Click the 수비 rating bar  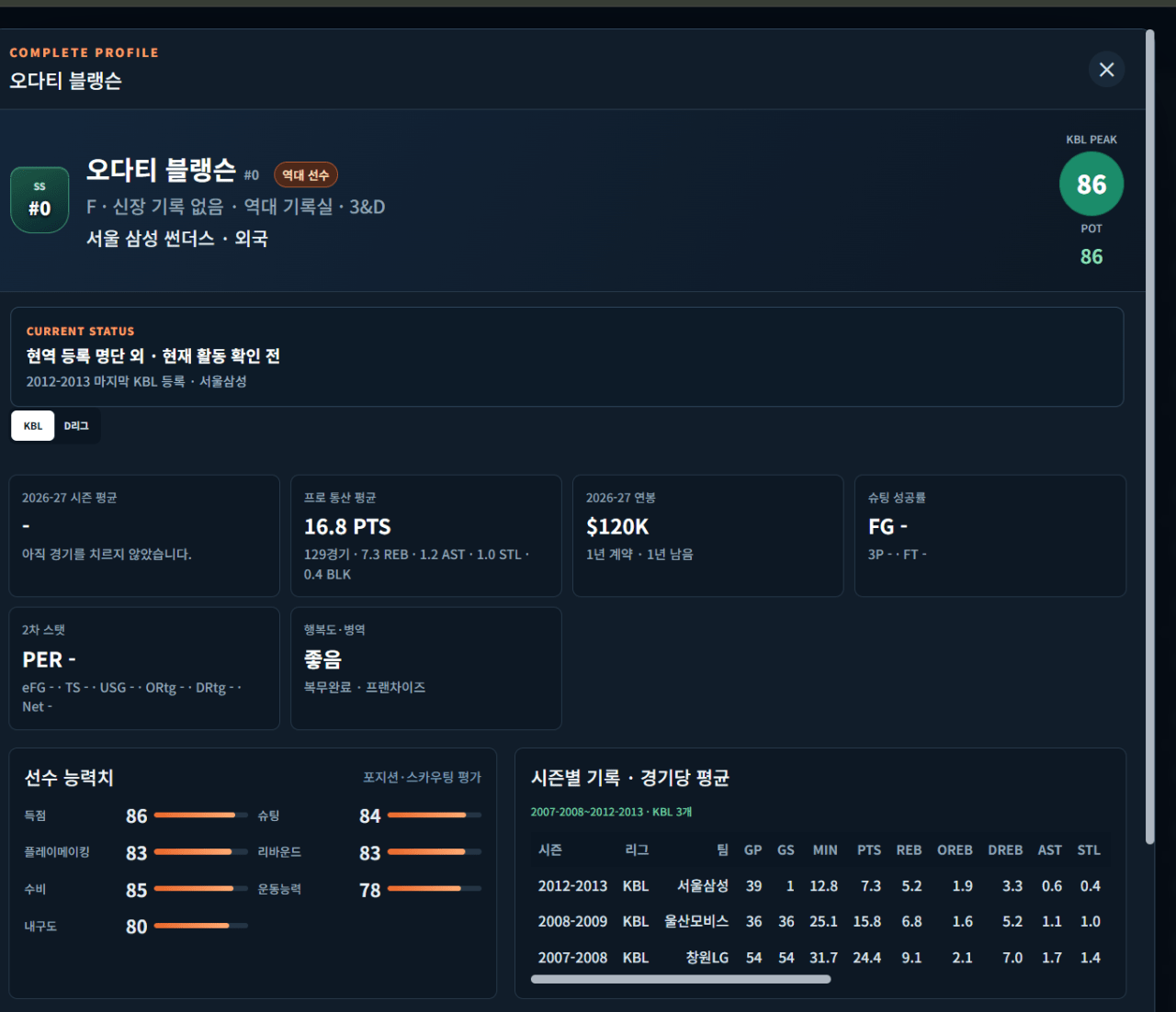[201, 889]
